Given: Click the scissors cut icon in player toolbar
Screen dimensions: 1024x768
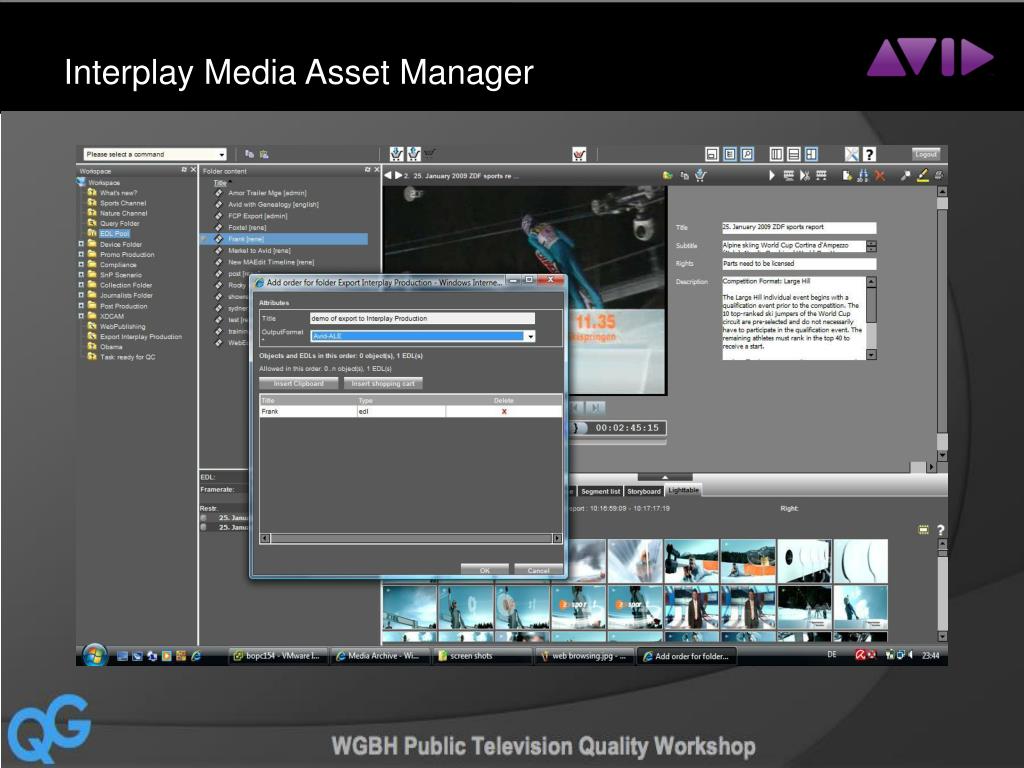Looking at the screenshot, I should [x=805, y=175].
